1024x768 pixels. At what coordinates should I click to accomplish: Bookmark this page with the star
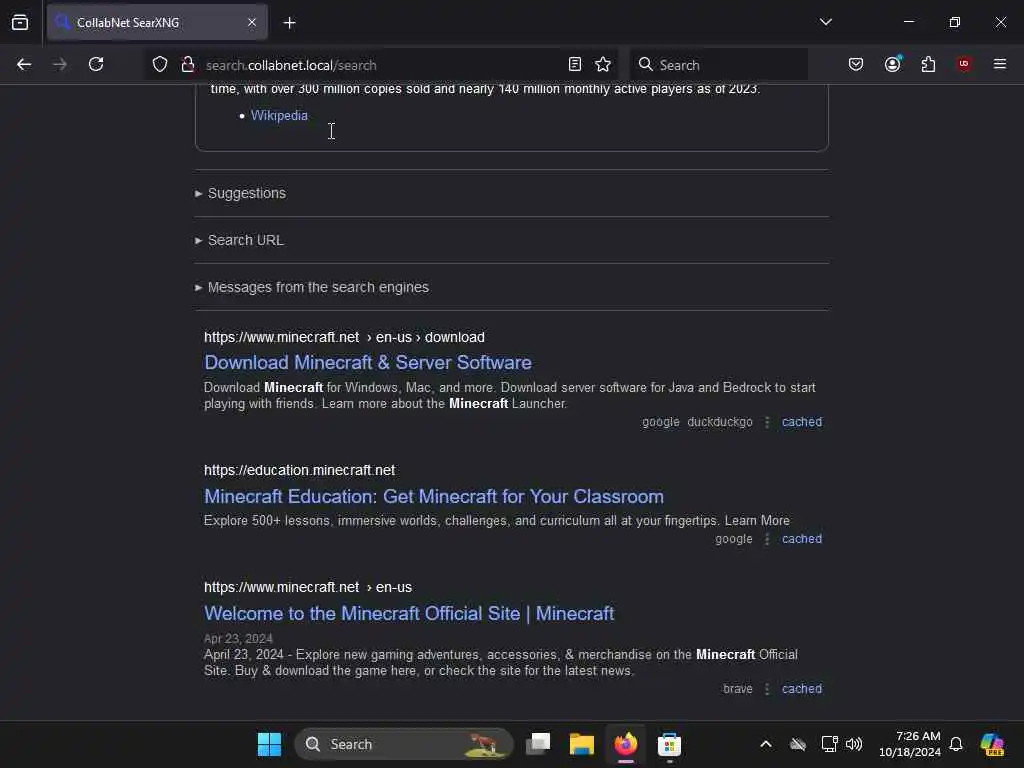(603, 64)
